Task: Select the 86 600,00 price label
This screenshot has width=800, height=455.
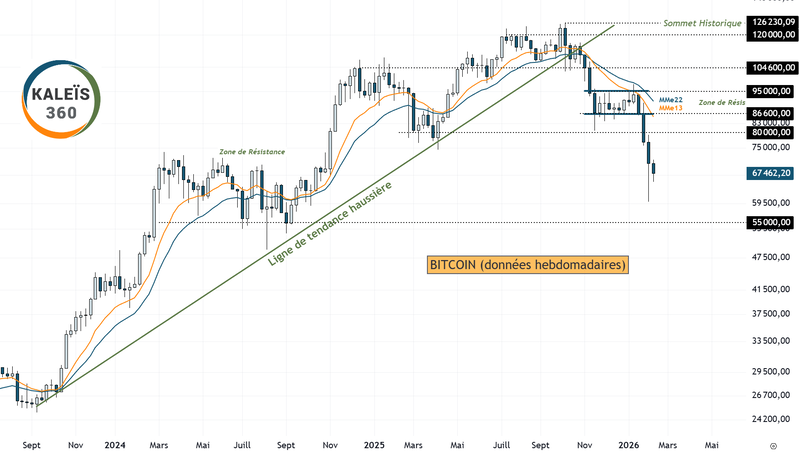Action: pos(771,113)
